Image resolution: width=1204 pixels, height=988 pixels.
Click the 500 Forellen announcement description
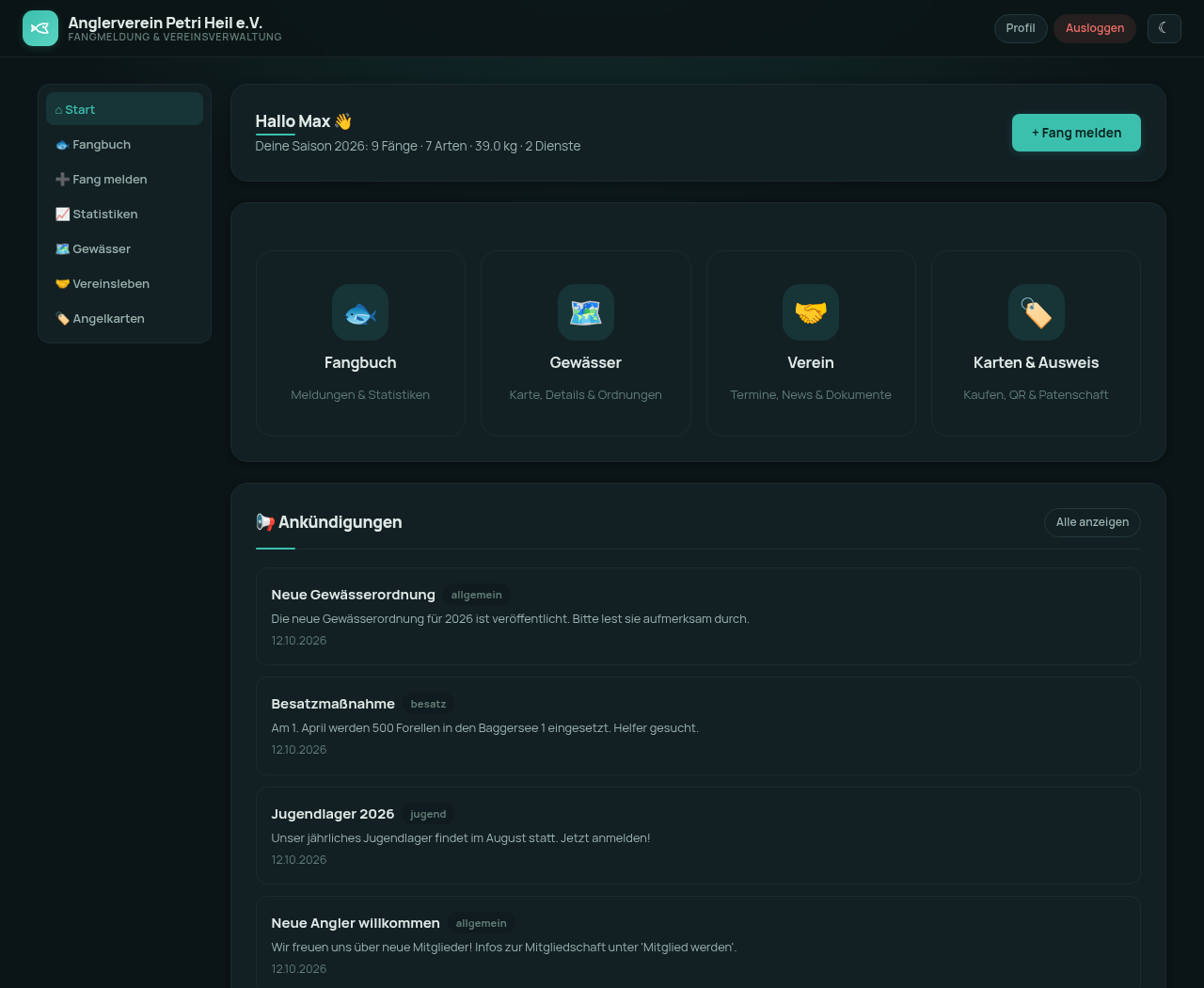point(484,727)
